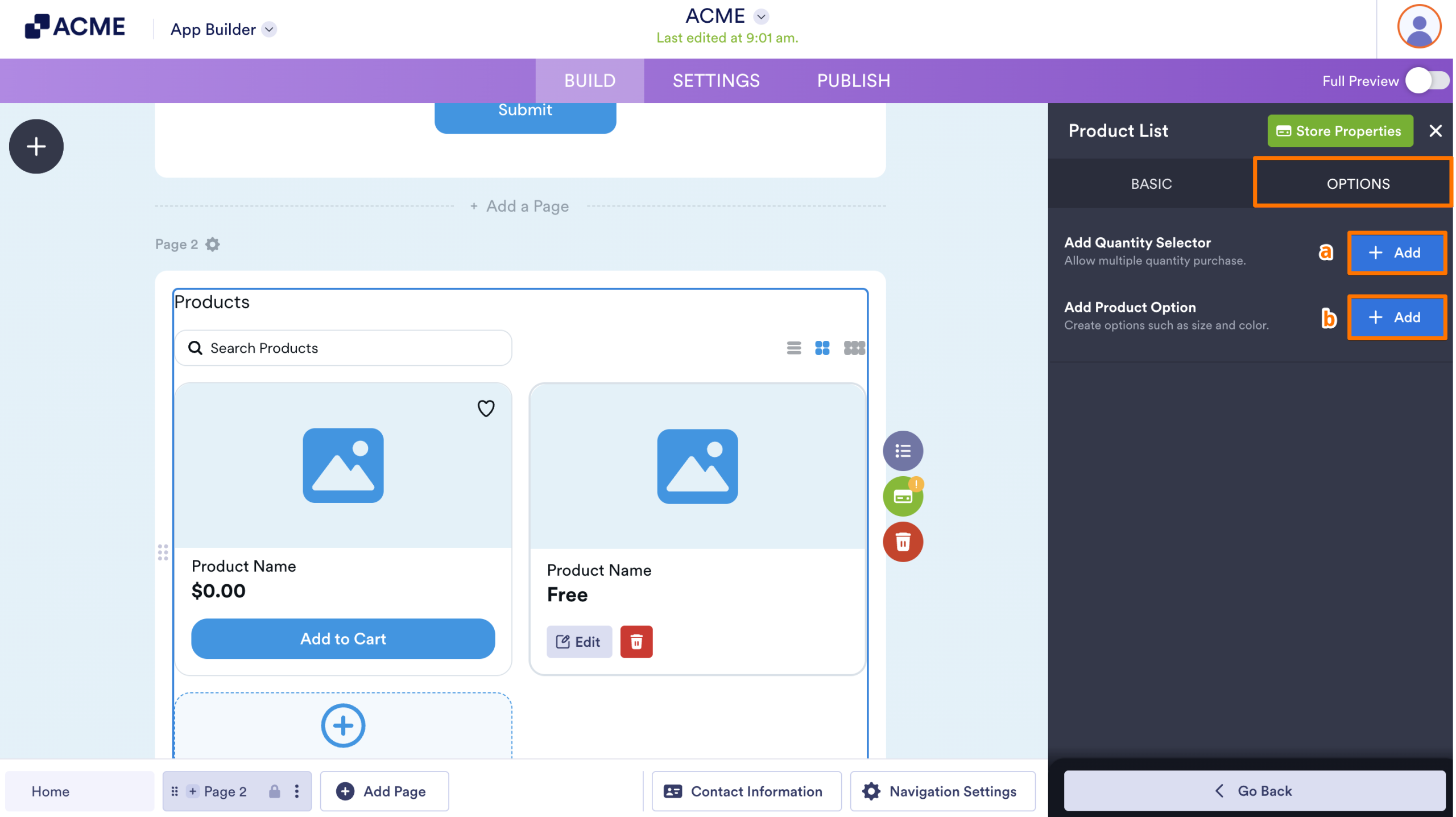Click the 'Product Name' above $0.00
Viewport: 1456px width, 817px height.
click(x=244, y=567)
